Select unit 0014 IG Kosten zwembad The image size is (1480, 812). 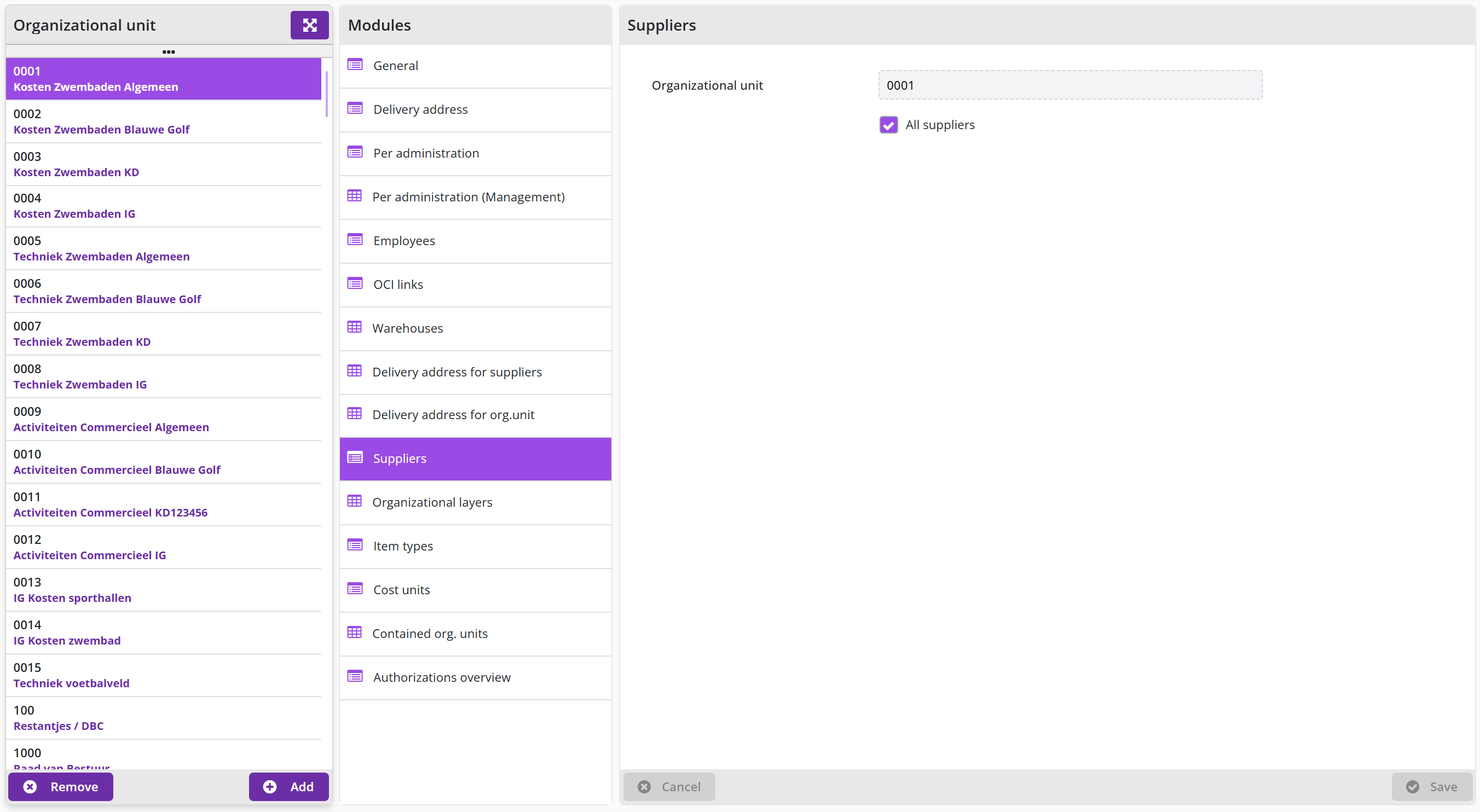163,633
